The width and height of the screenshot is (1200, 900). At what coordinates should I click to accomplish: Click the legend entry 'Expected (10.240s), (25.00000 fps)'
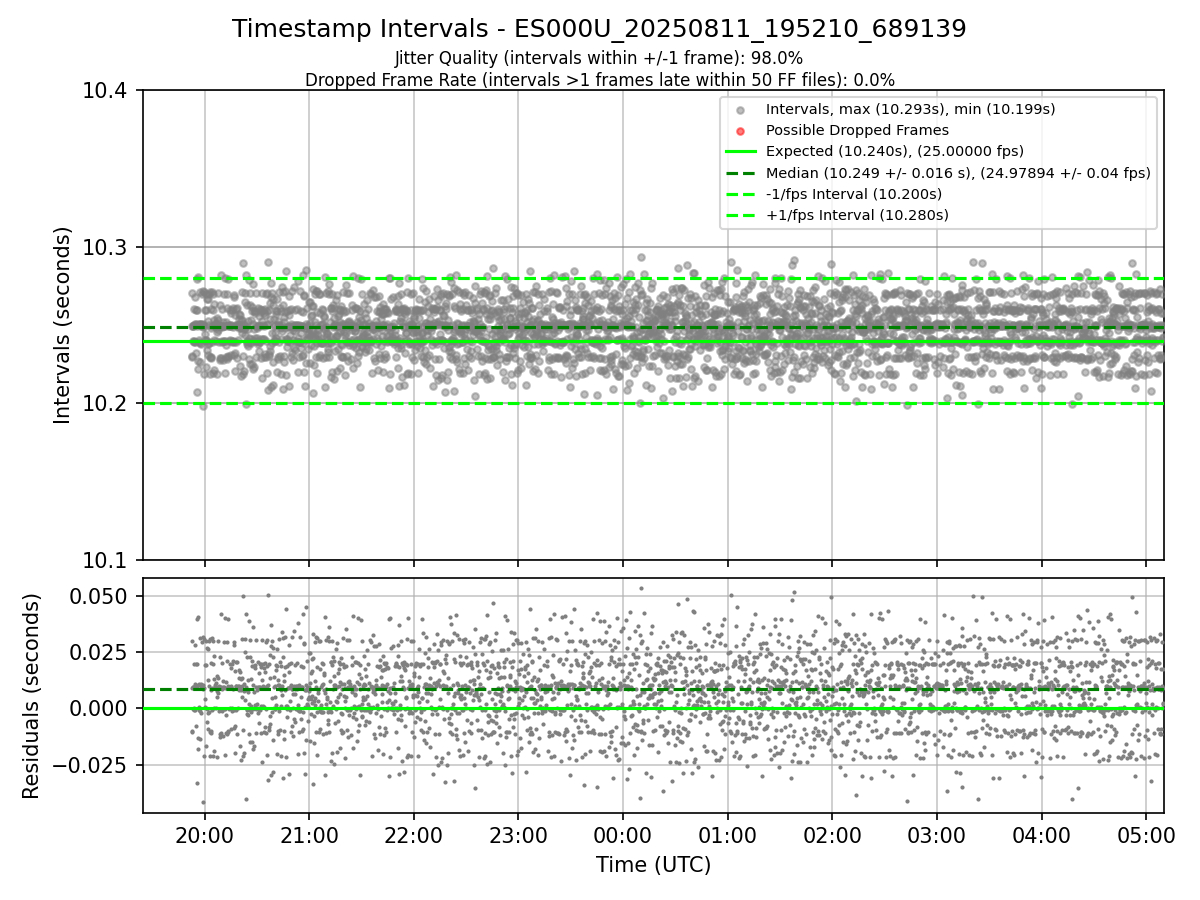click(895, 151)
